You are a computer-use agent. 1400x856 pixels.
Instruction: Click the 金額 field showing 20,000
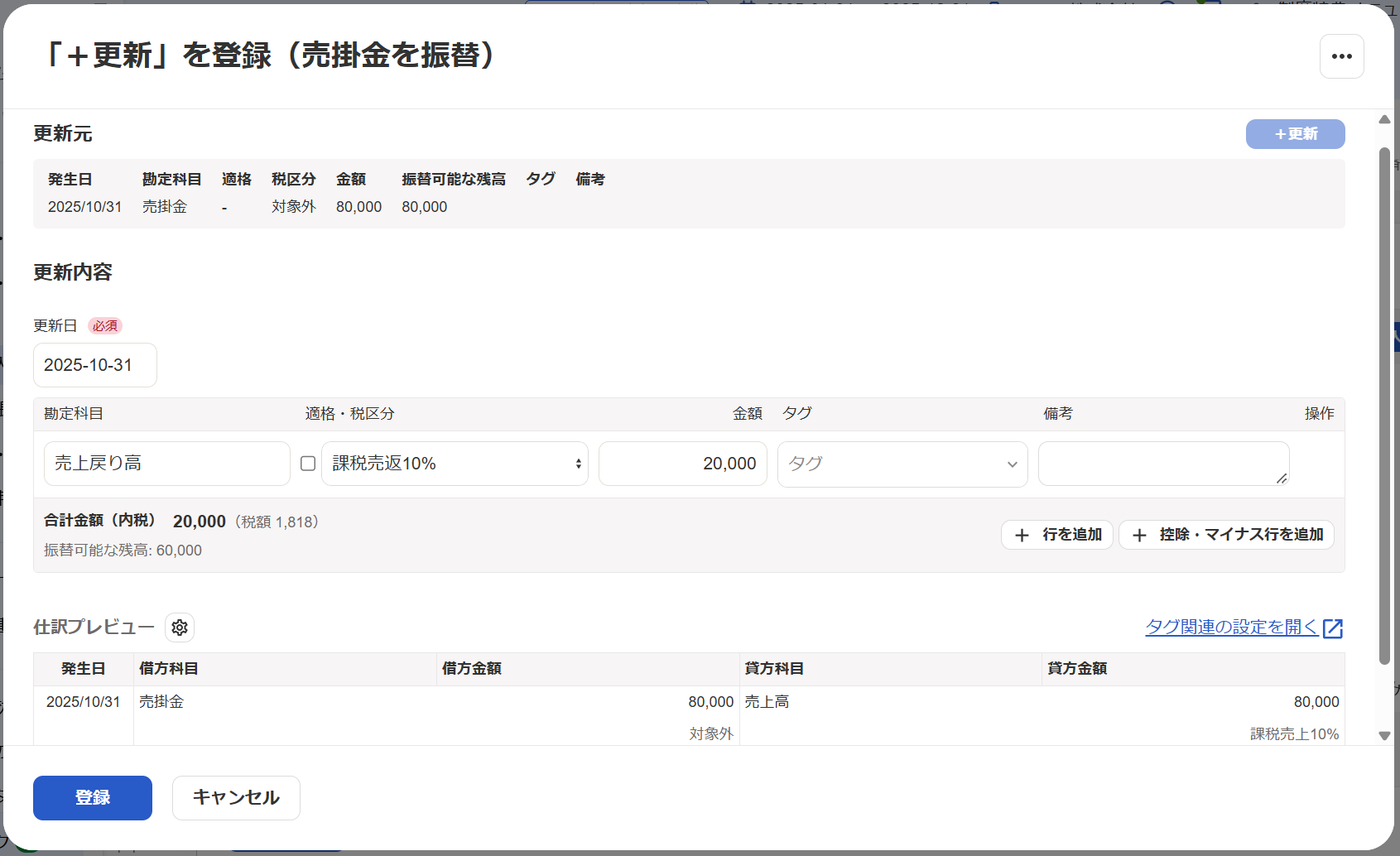[x=683, y=464]
